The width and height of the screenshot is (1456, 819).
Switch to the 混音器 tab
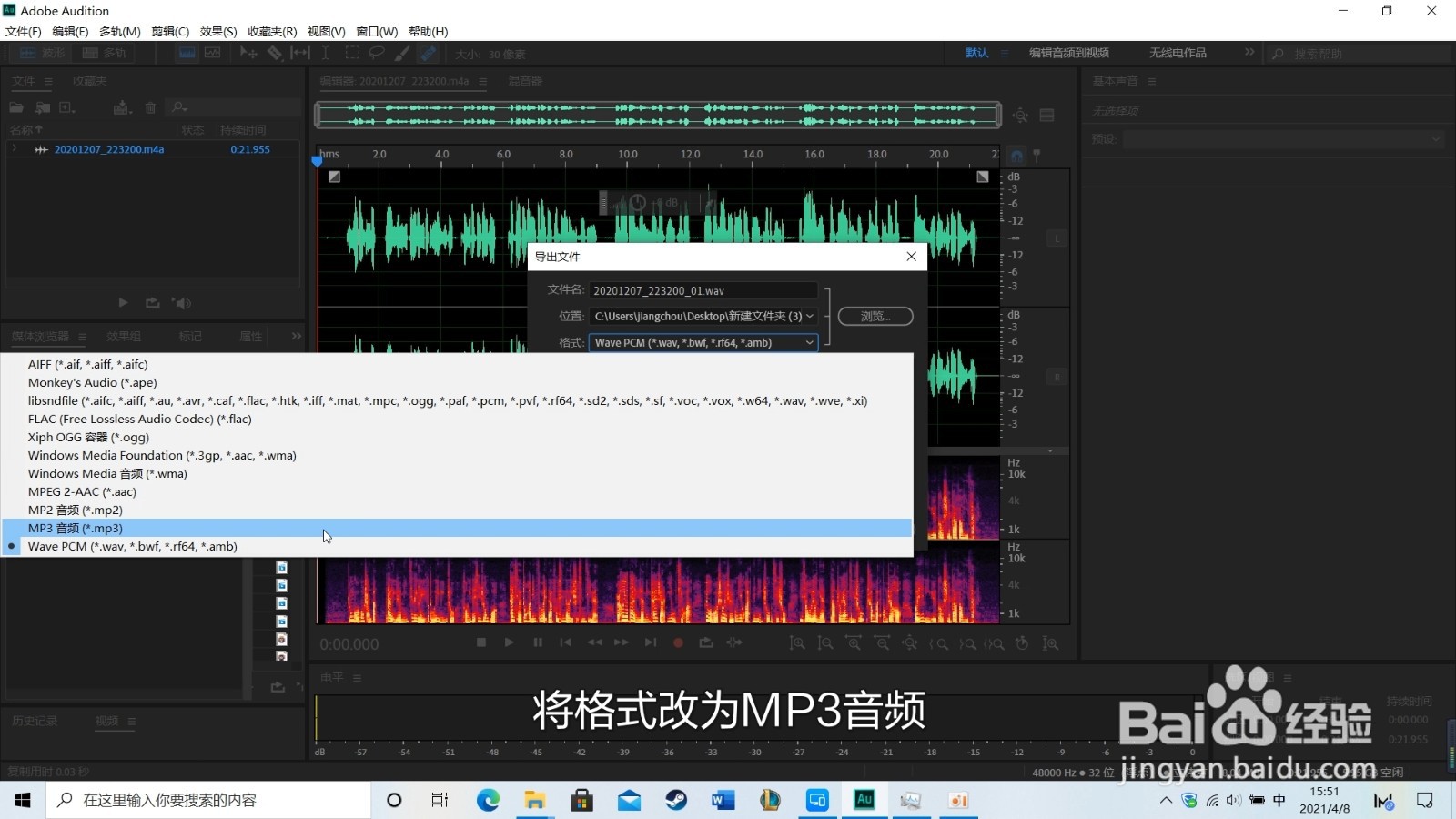tap(525, 81)
